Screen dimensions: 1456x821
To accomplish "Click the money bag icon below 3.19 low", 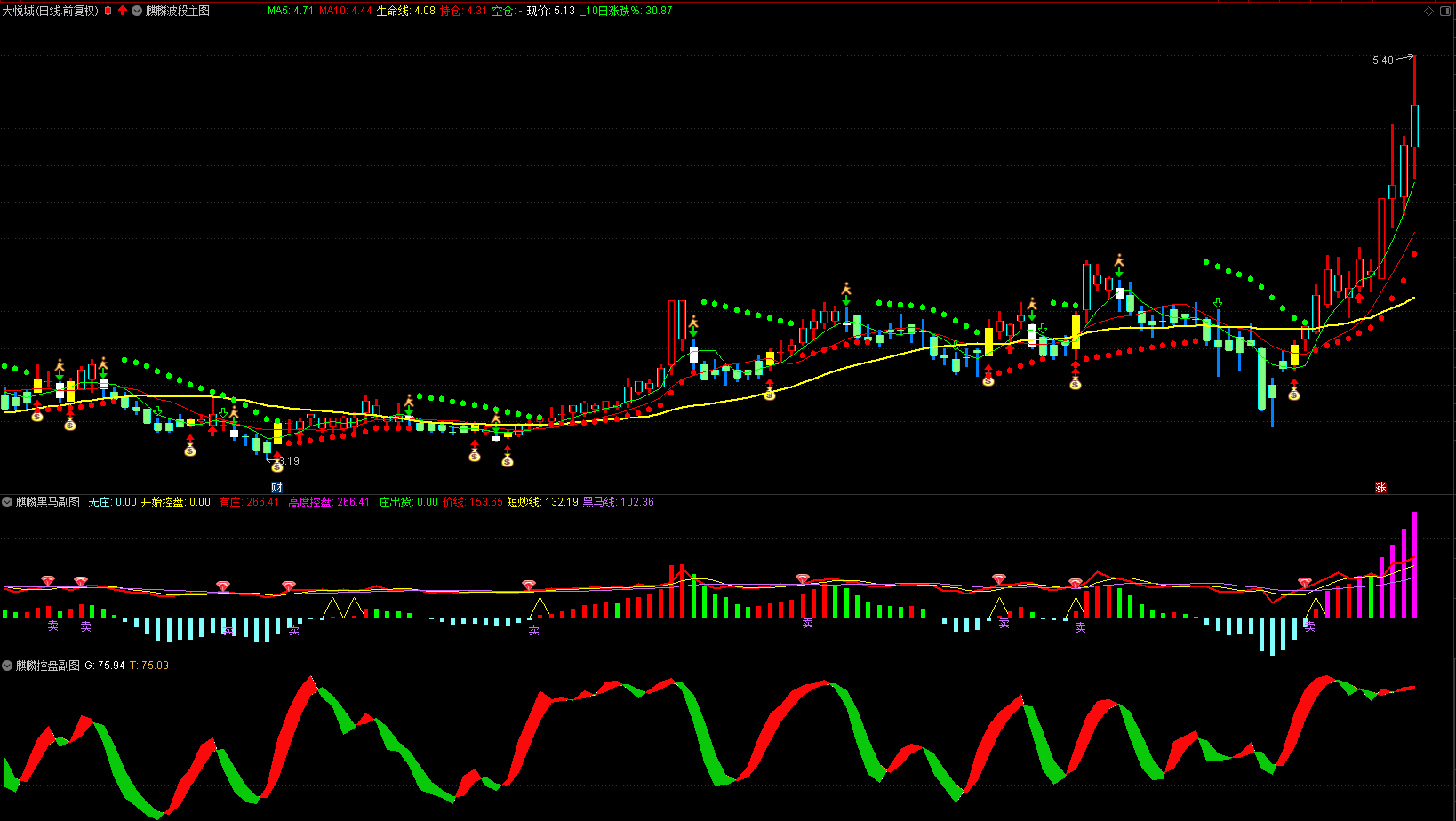I will (277, 466).
